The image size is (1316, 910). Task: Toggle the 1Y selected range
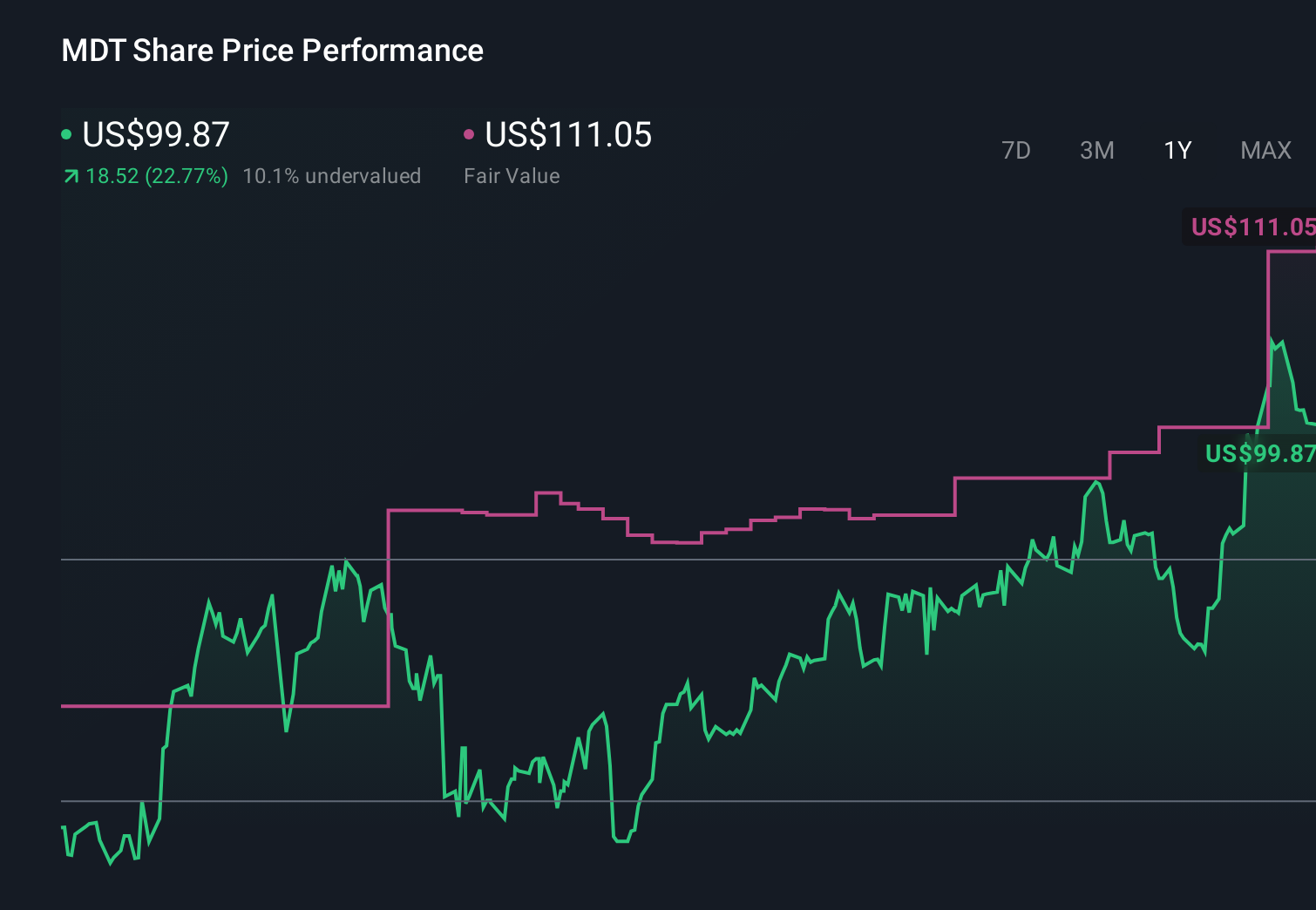point(1177,151)
